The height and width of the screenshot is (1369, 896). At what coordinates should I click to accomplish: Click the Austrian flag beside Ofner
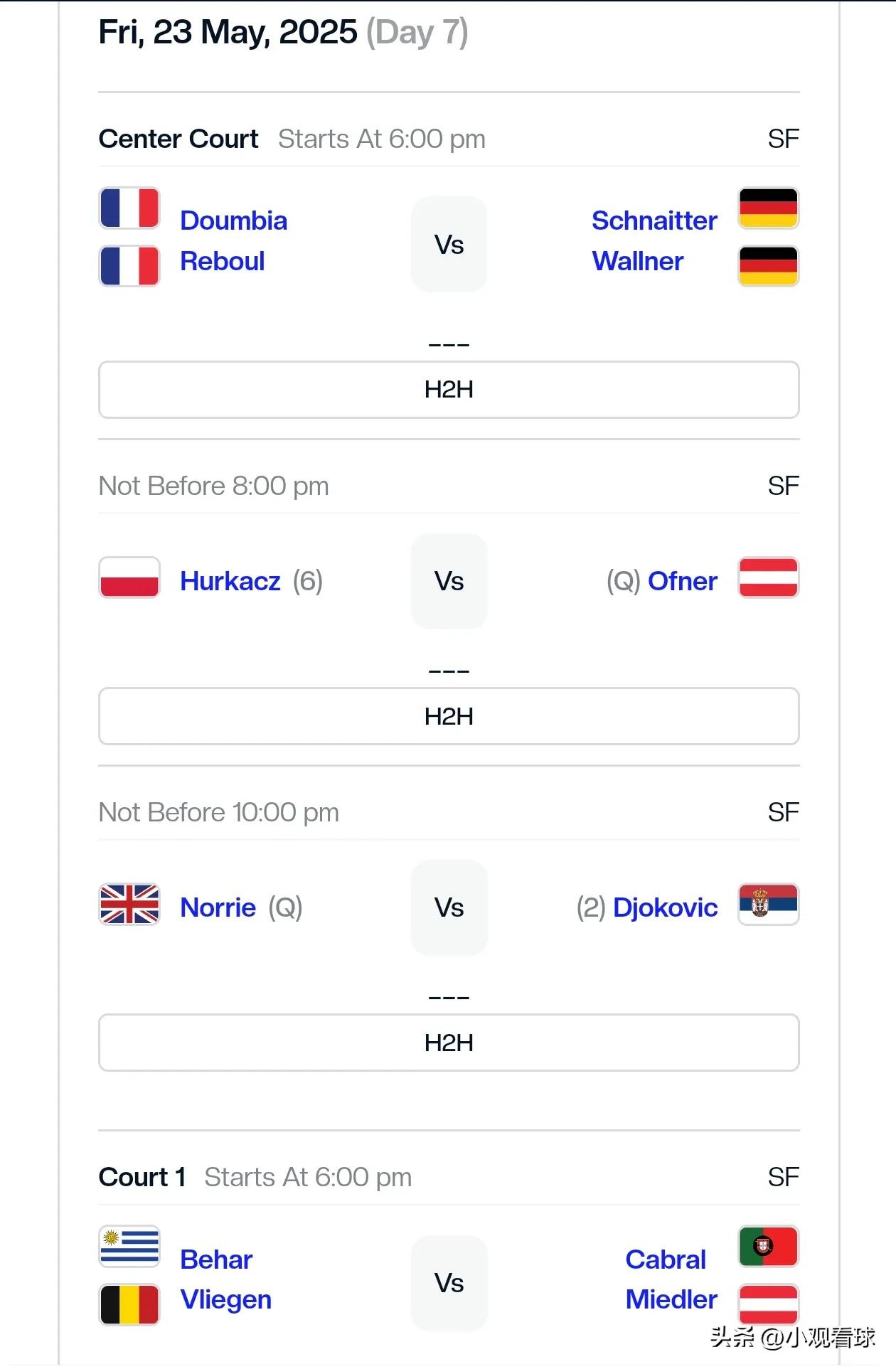pos(769,577)
